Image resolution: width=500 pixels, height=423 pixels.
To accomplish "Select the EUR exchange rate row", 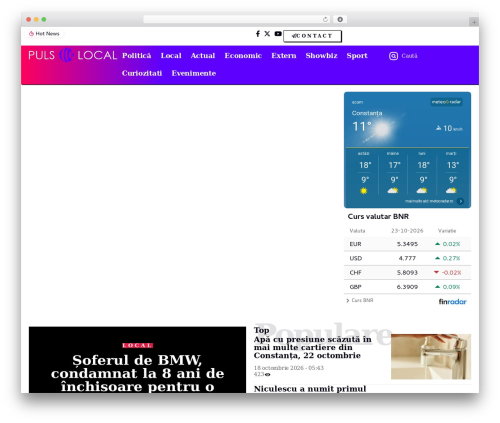I will [x=407, y=244].
